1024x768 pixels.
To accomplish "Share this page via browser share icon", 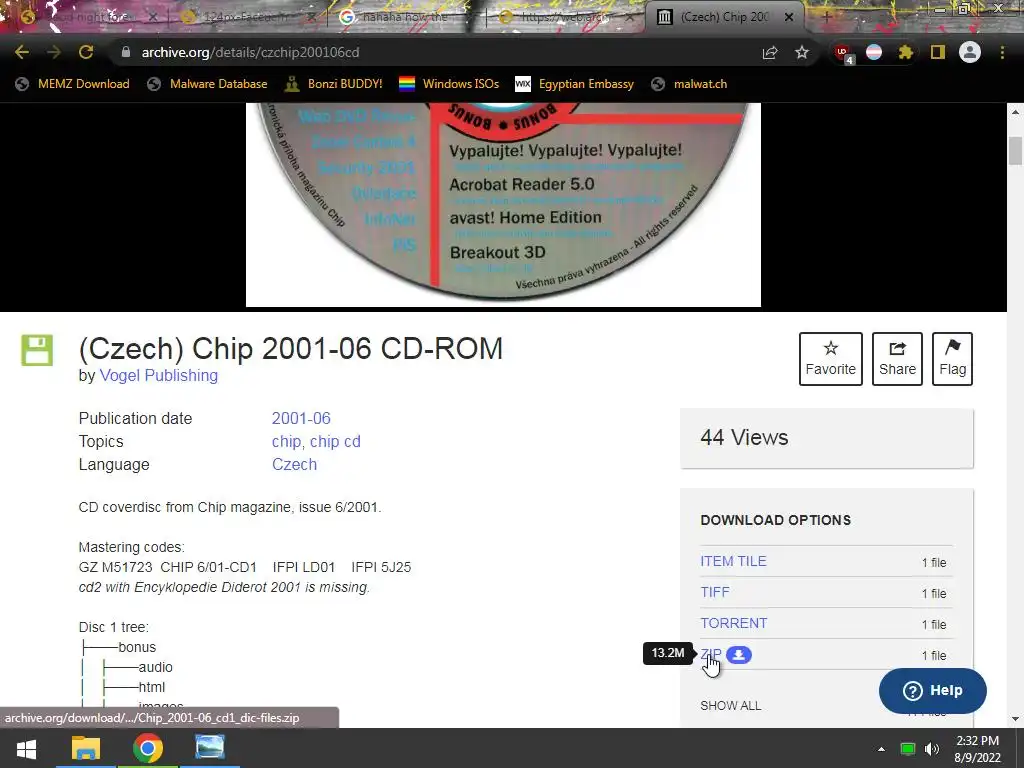I will 770,52.
